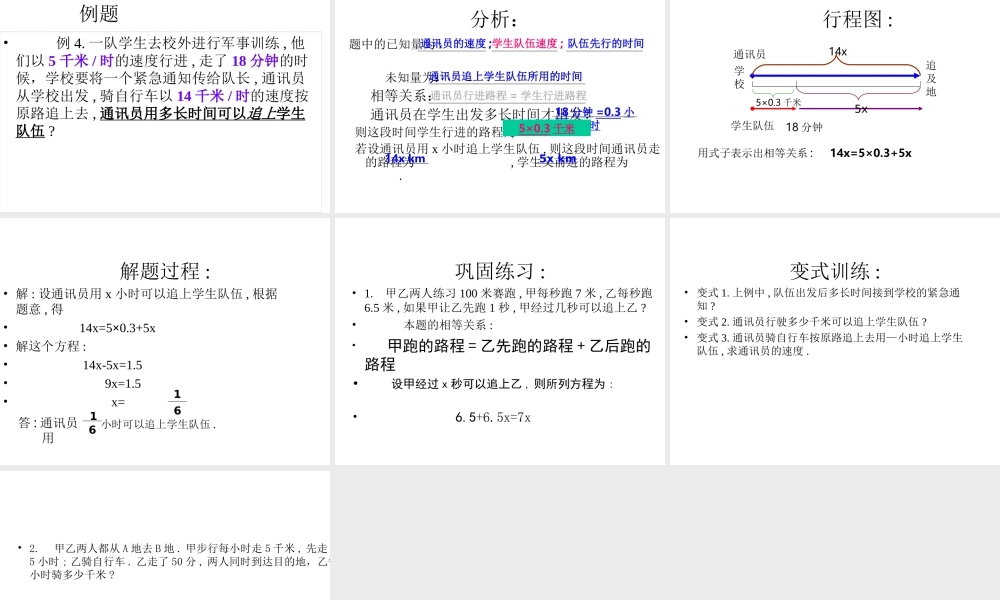Click the equation line '14x-5x=1.5'
The height and width of the screenshot is (600, 1000).
pos(112,365)
